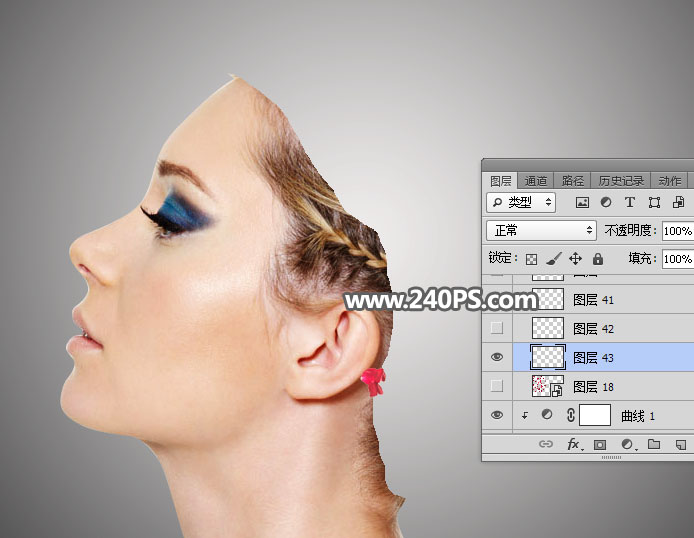The height and width of the screenshot is (538, 694).
Task: Select the 曲线 1 layer name
Action: (638, 416)
